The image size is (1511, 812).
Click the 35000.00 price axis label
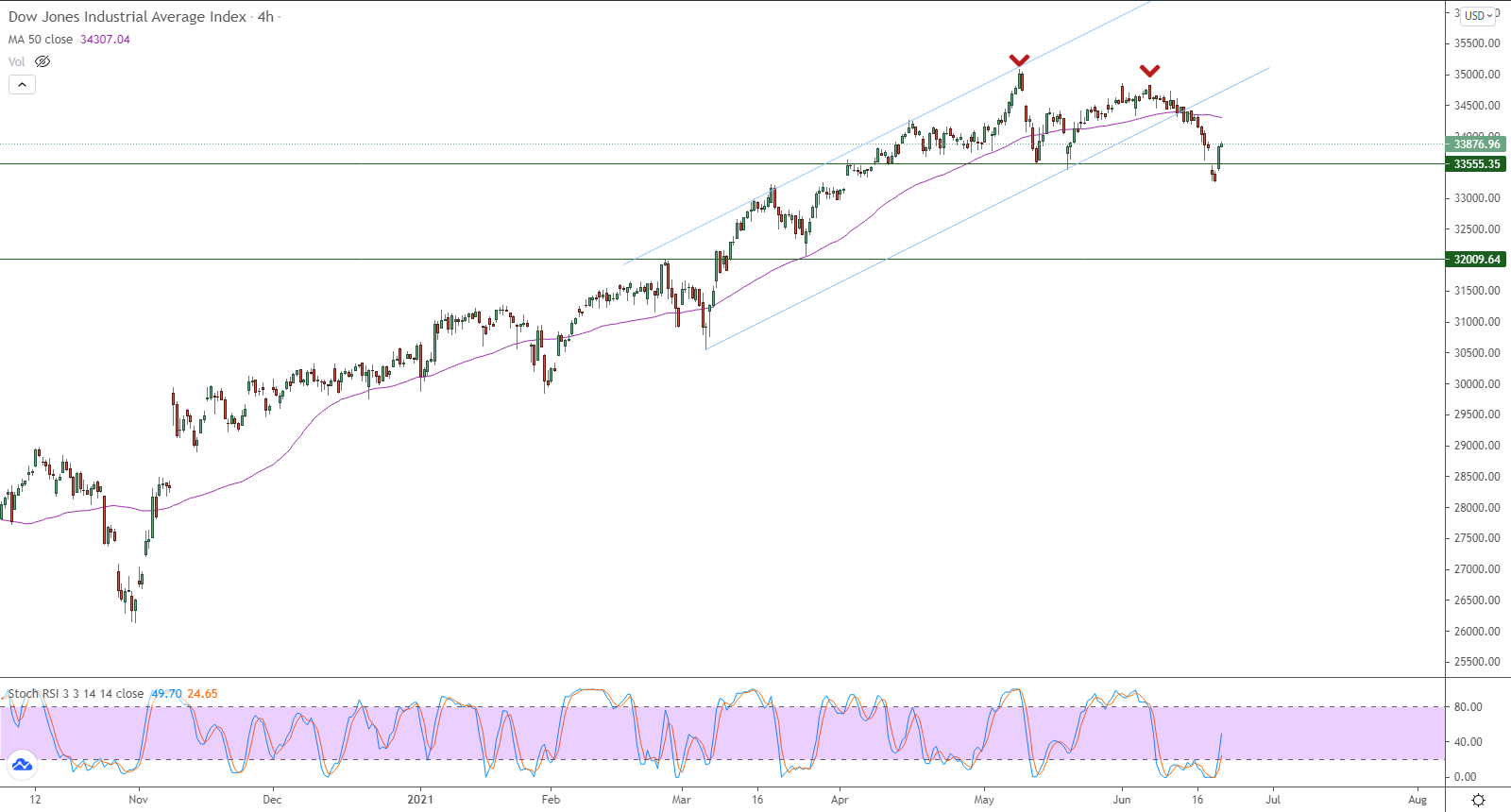click(x=1477, y=75)
